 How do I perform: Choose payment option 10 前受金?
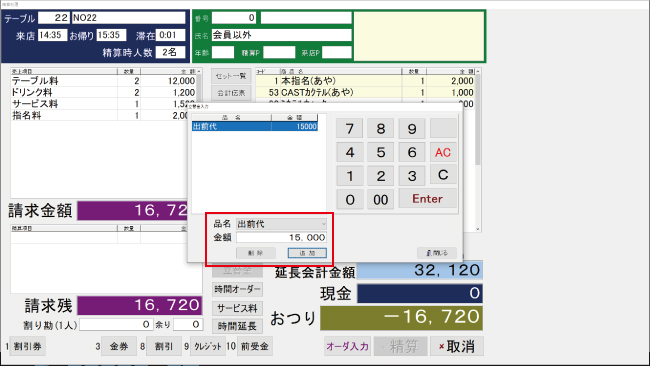click(255, 346)
